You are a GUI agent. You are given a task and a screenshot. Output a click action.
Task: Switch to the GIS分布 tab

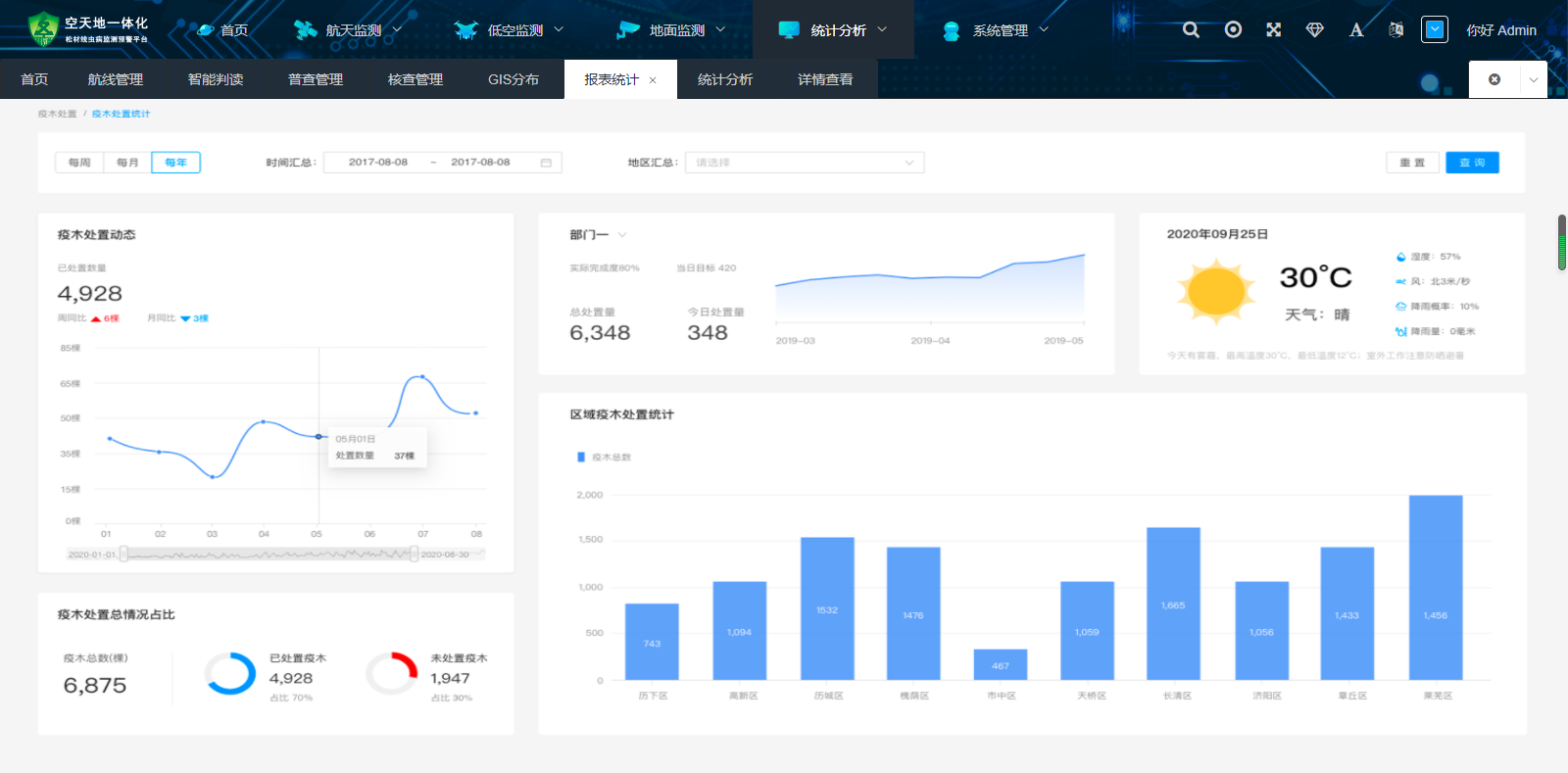[514, 79]
